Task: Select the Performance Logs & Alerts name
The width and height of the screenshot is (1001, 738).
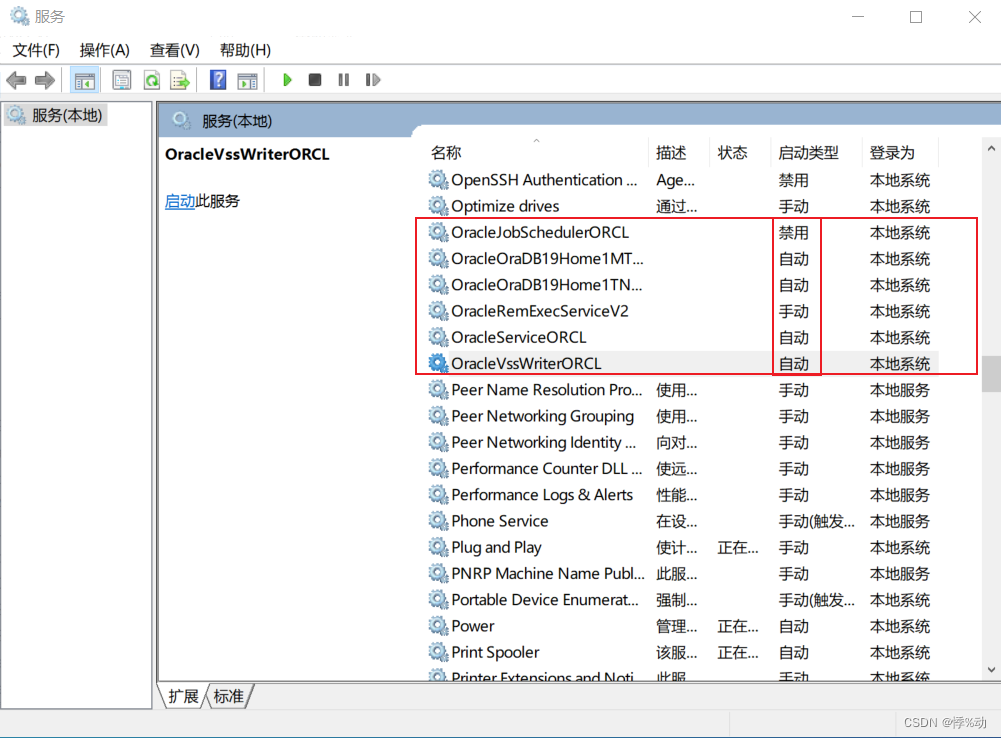Action: click(542, 495)
